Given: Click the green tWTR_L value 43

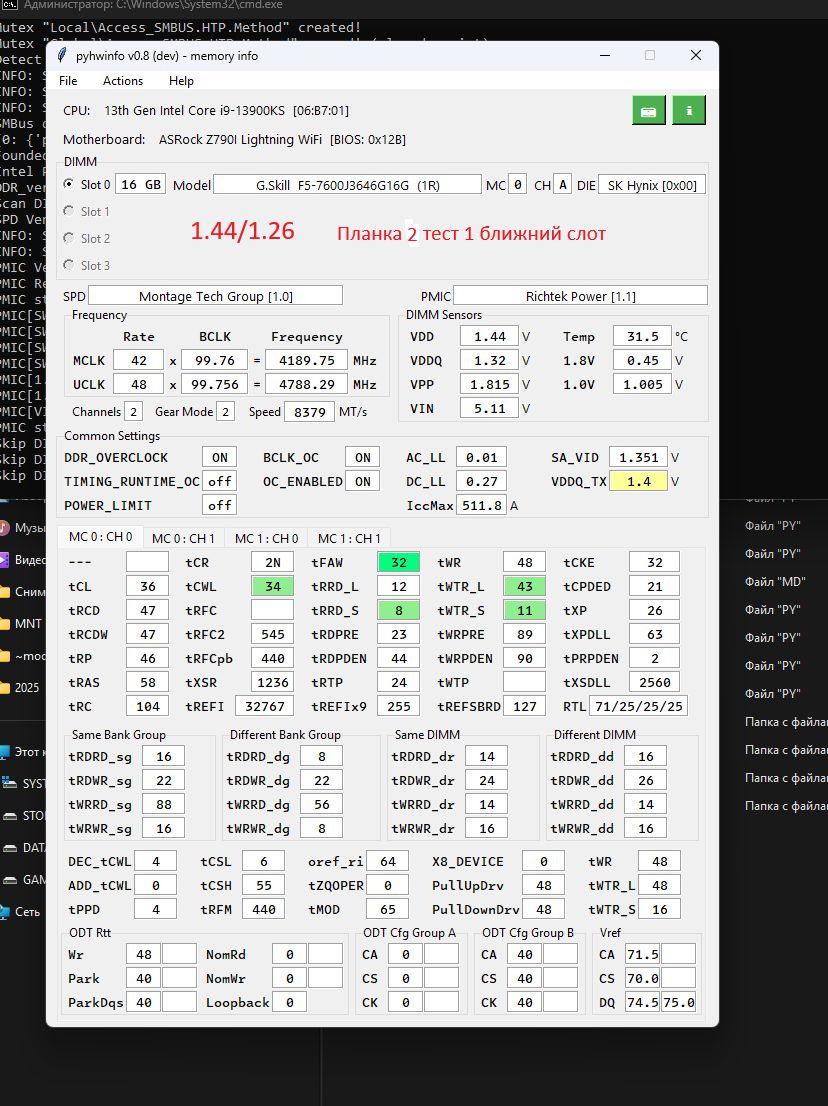Looking at the screenshot, I should point(524,586).
